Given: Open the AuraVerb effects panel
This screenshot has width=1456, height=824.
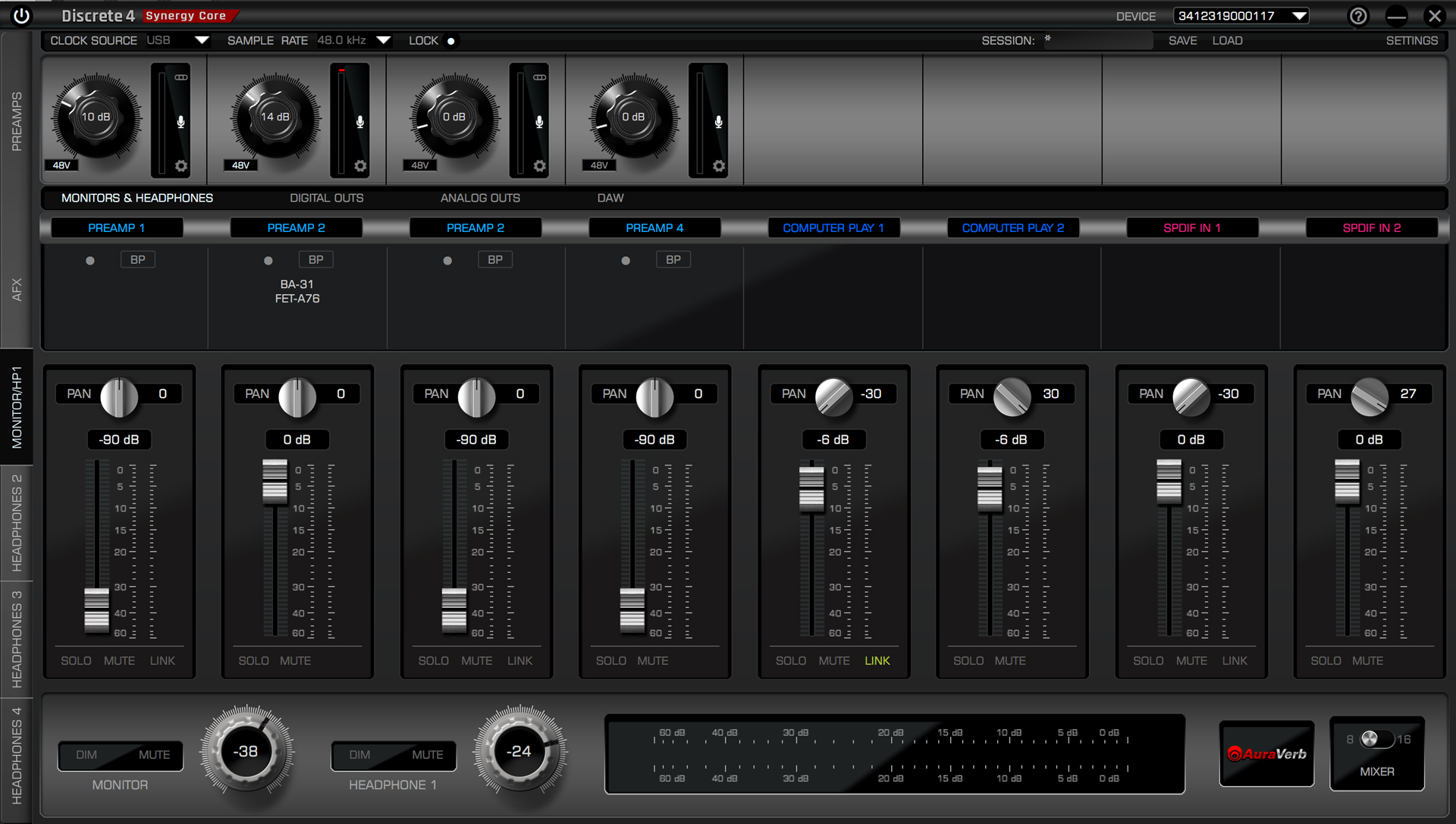Looking at the screenshot, I should [1266, 754].
